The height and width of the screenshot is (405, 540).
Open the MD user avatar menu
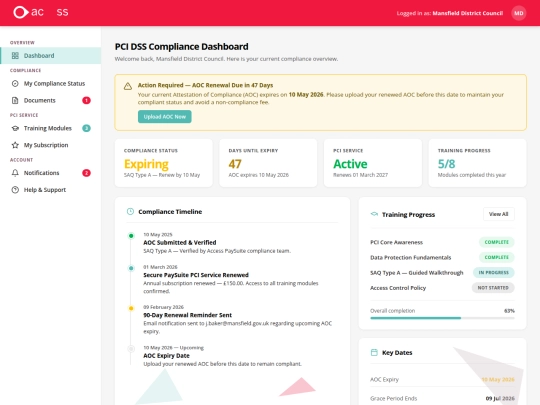click(x=519, y=13)
